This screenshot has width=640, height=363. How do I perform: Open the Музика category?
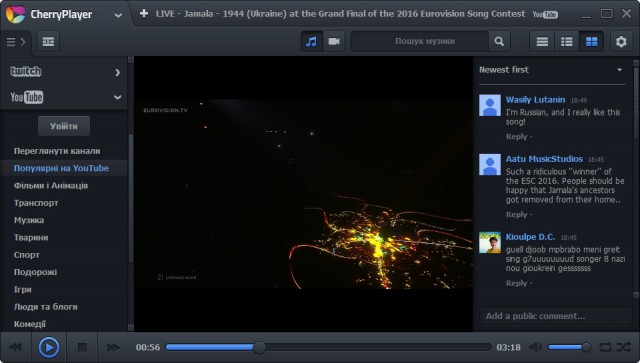(x=29, y=220)
